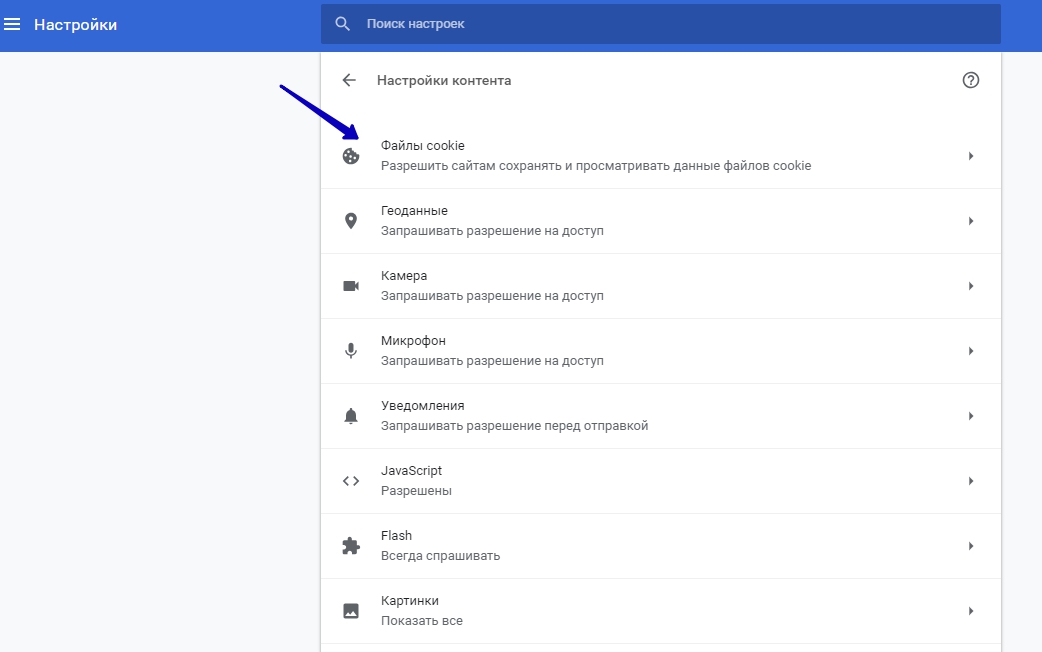Expand the Геоданные settings chevron
Image resolution: width=1042 pixels, height=652 pixels.
(x=970, y=221)
